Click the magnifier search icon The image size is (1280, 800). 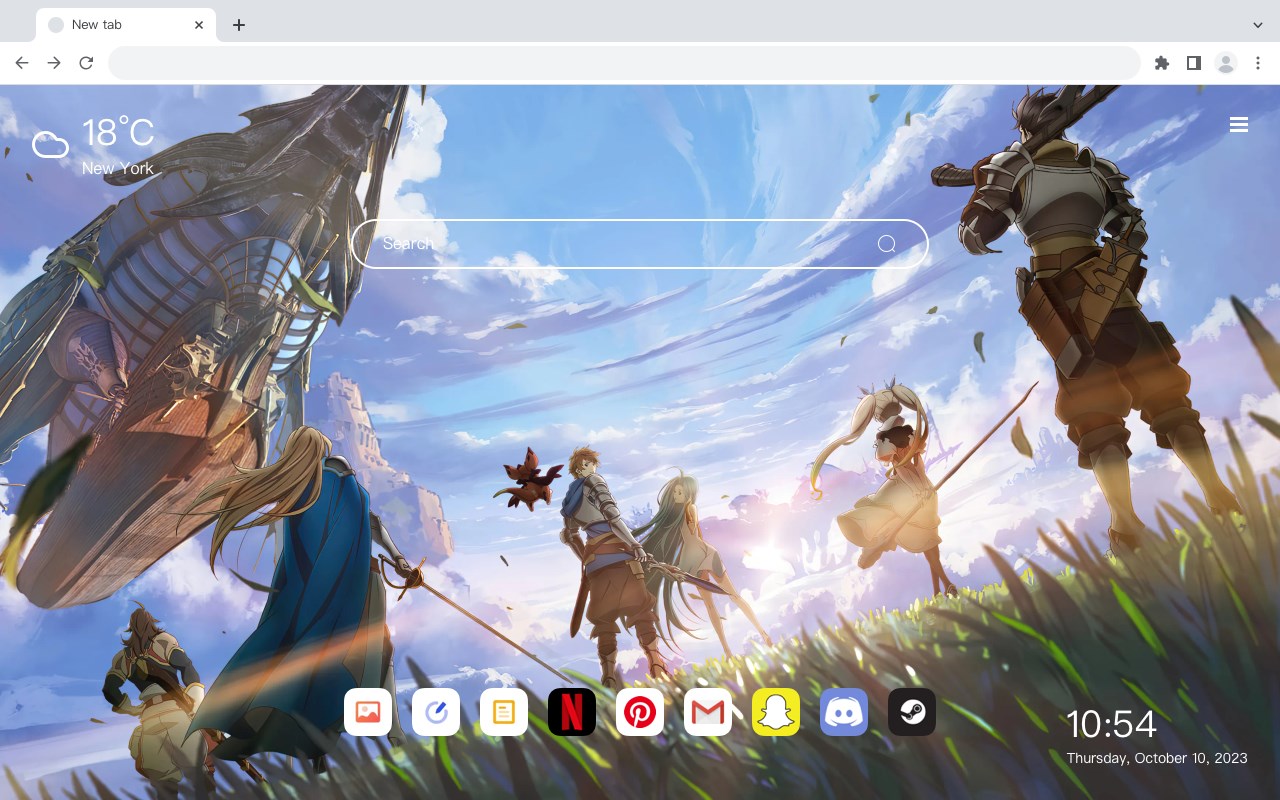886,244
